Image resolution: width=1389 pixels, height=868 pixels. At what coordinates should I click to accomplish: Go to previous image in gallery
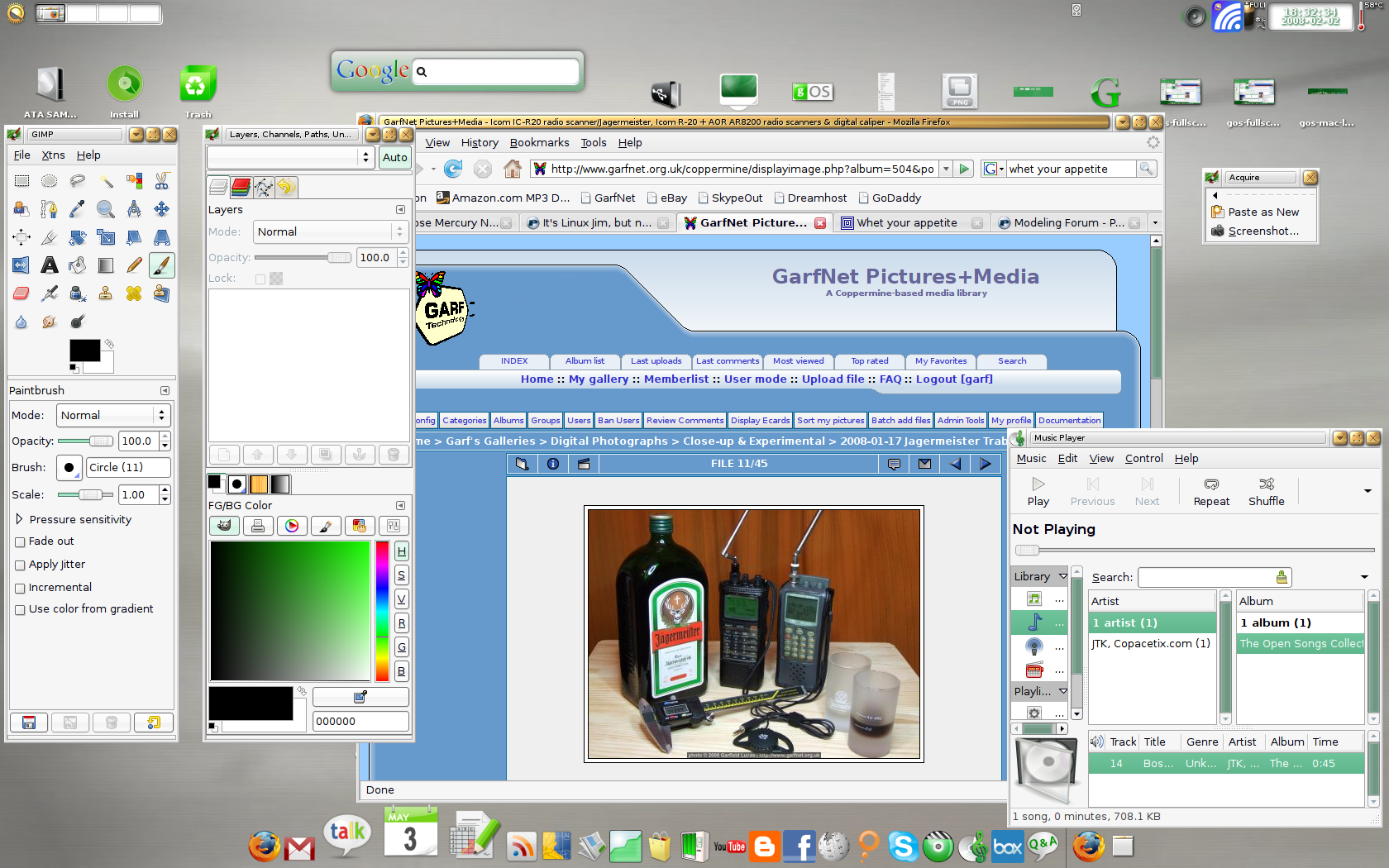955,464
